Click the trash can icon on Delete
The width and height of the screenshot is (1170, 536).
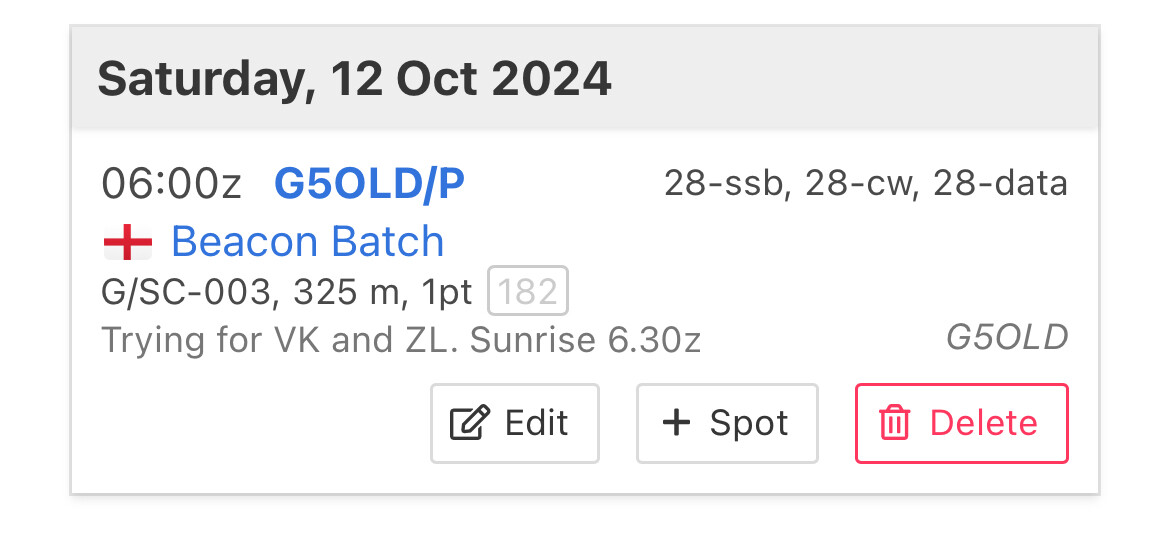pyautogui.click(x=894, y=423)
